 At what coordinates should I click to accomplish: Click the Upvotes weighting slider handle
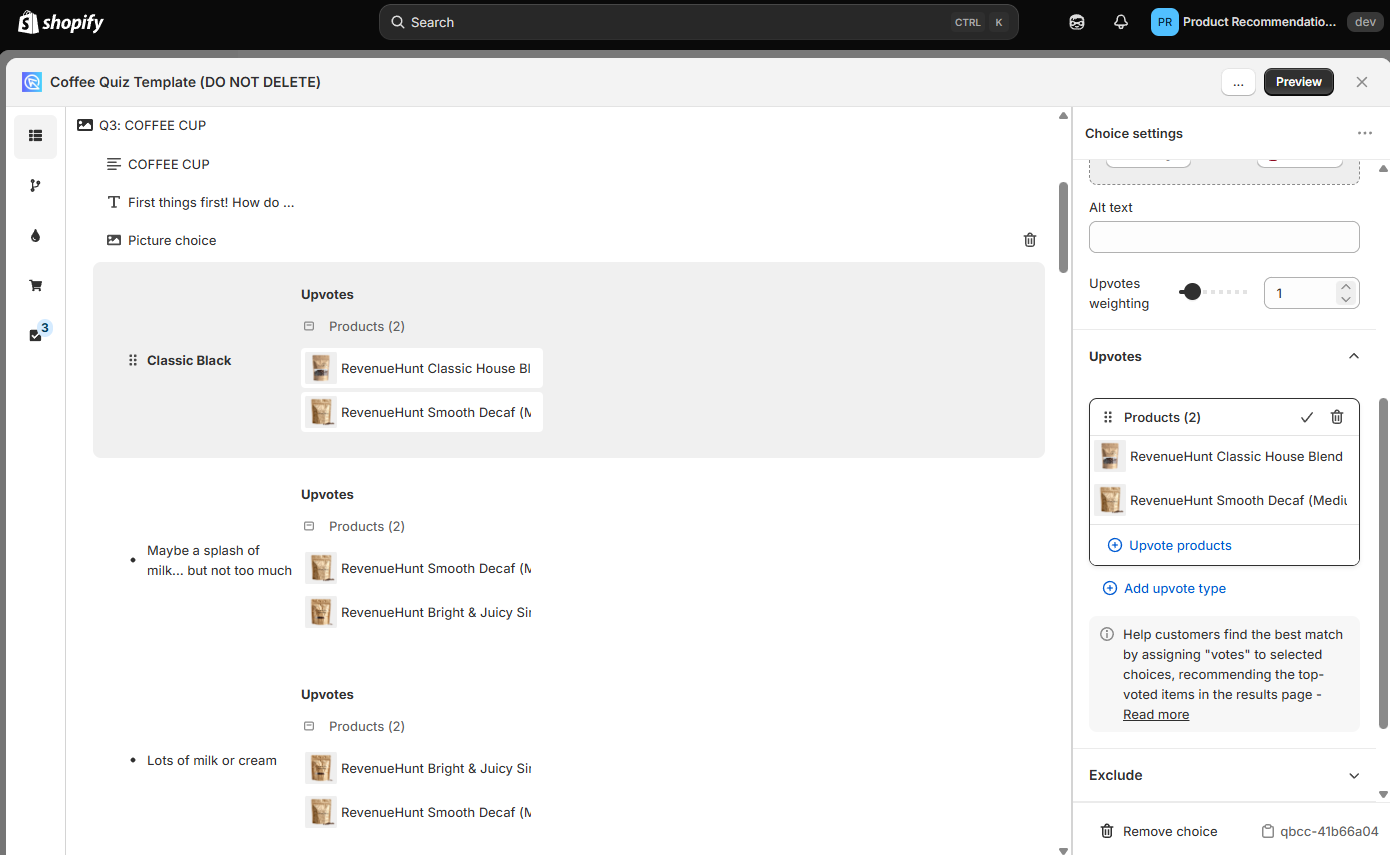(x=1191, y=292)
